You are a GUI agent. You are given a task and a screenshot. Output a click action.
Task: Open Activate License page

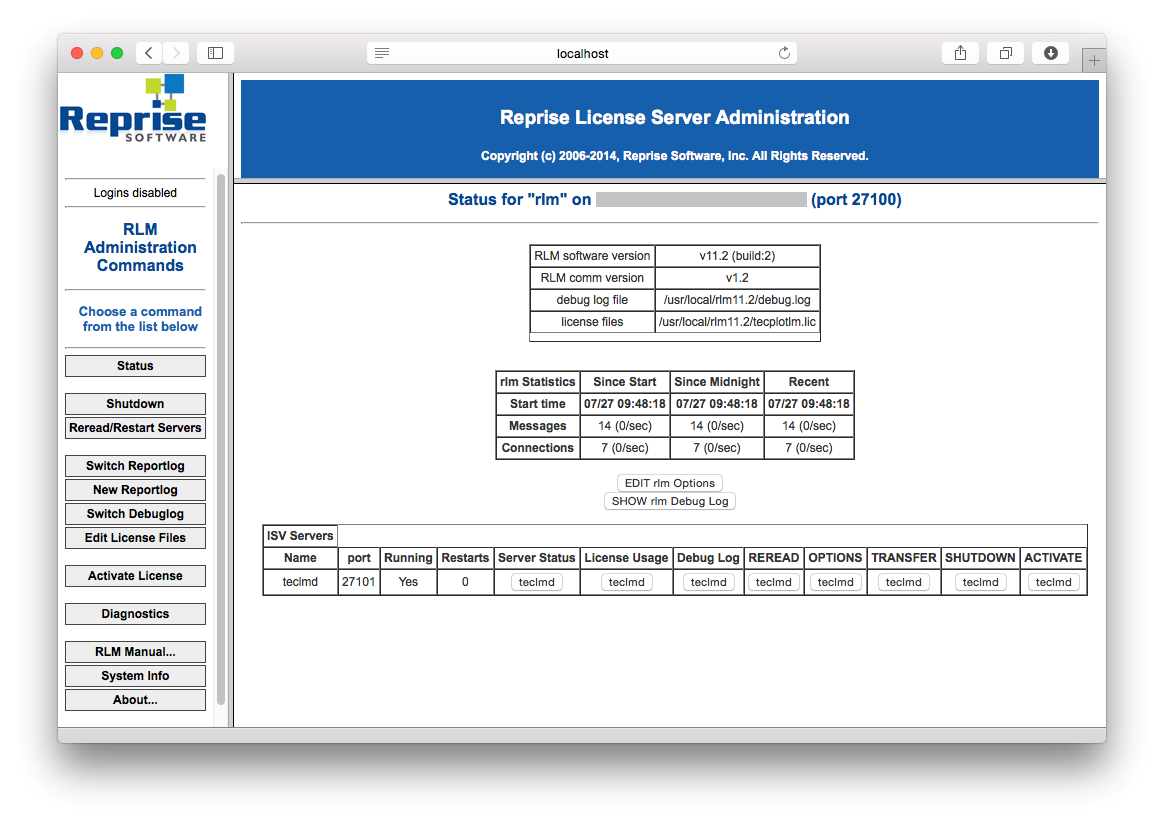pyautogui.click(x=135, y=576)
